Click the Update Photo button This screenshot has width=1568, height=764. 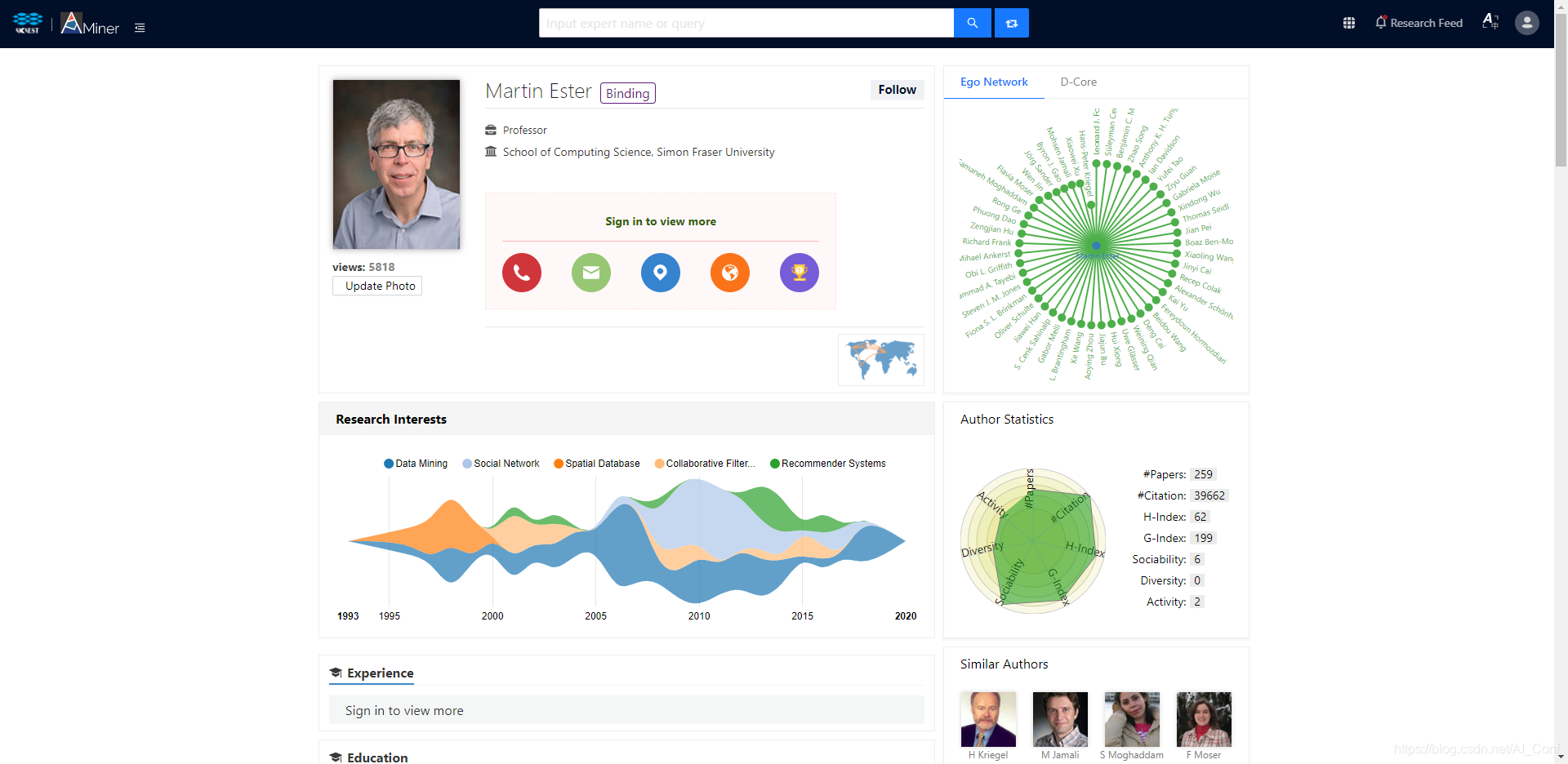click(x=377, y=286)
